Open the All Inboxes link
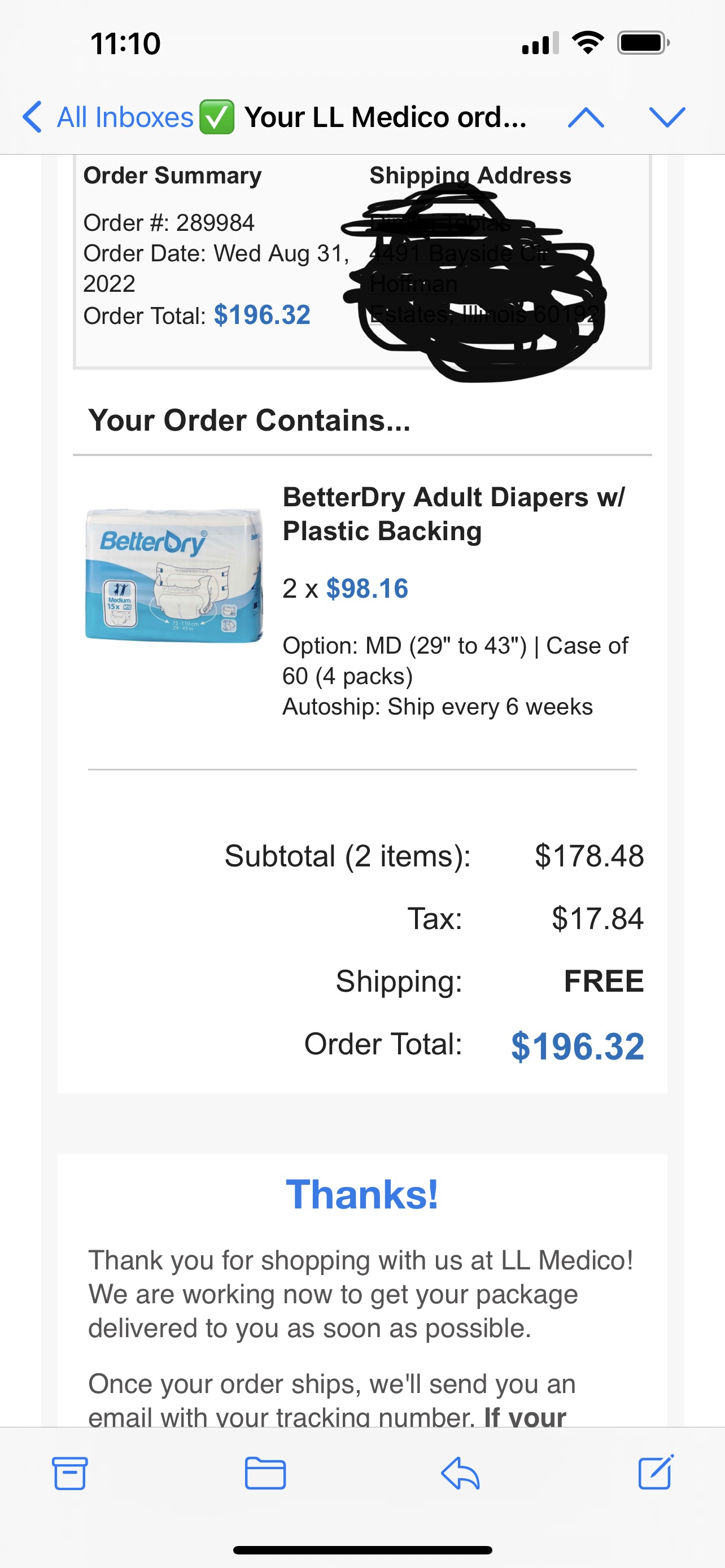This screenshot has height=1568, width=725. (125, 117)
